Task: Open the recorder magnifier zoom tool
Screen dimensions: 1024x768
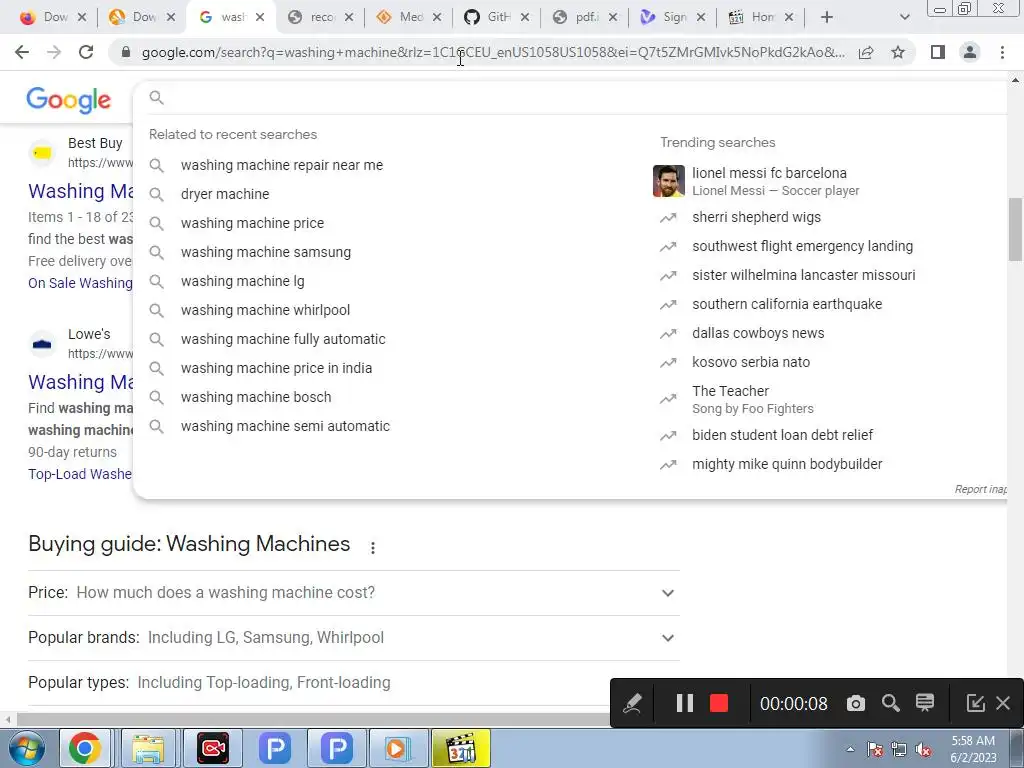Action: pos(891,703)
